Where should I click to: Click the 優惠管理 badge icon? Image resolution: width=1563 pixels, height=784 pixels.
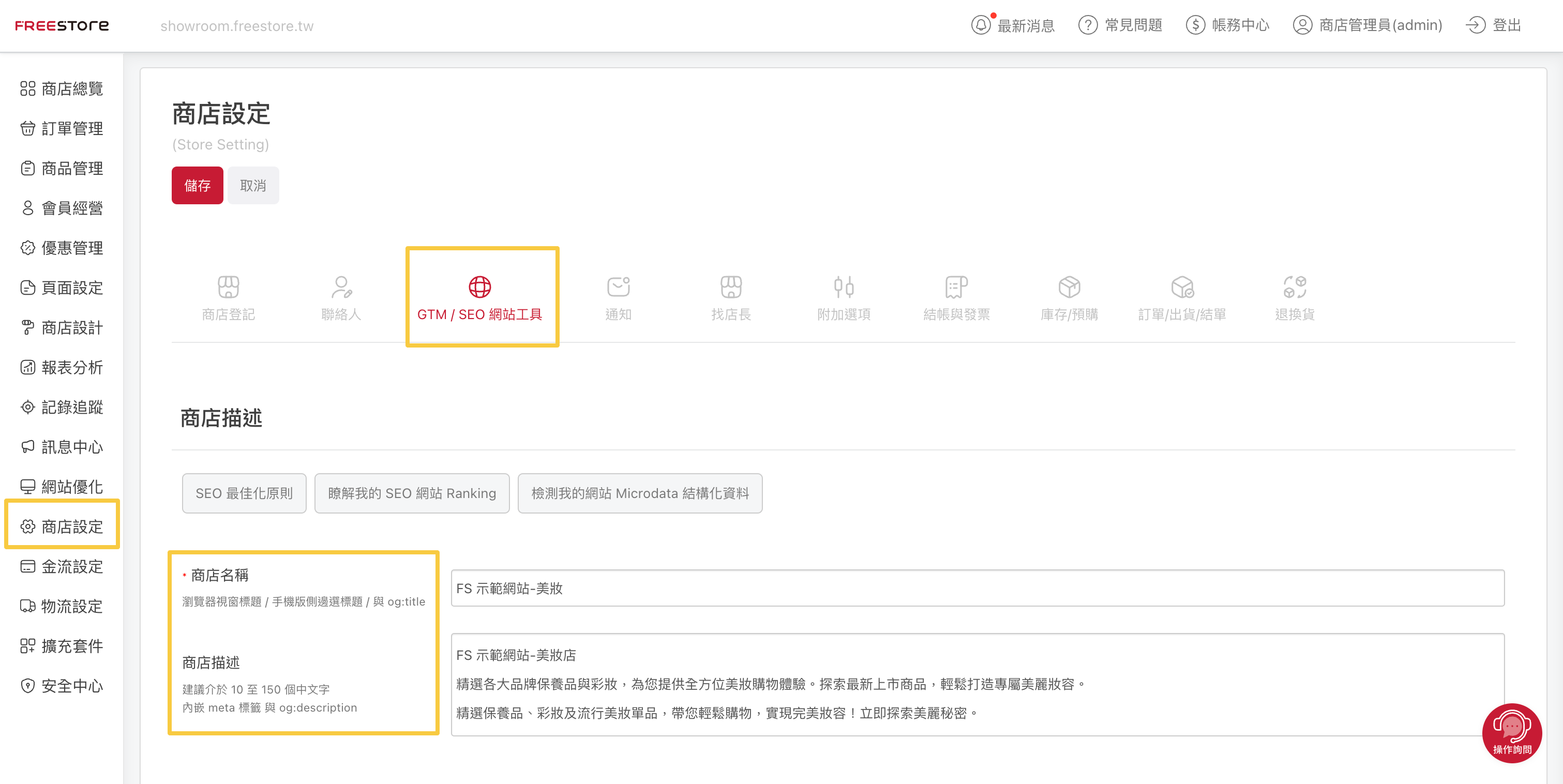click(28, 248)
